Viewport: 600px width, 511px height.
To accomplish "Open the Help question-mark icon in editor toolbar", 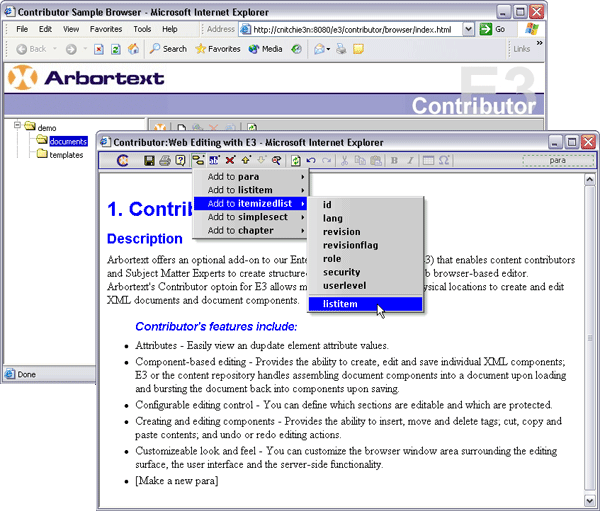I will pyautogui.click(x=180, y=160).
